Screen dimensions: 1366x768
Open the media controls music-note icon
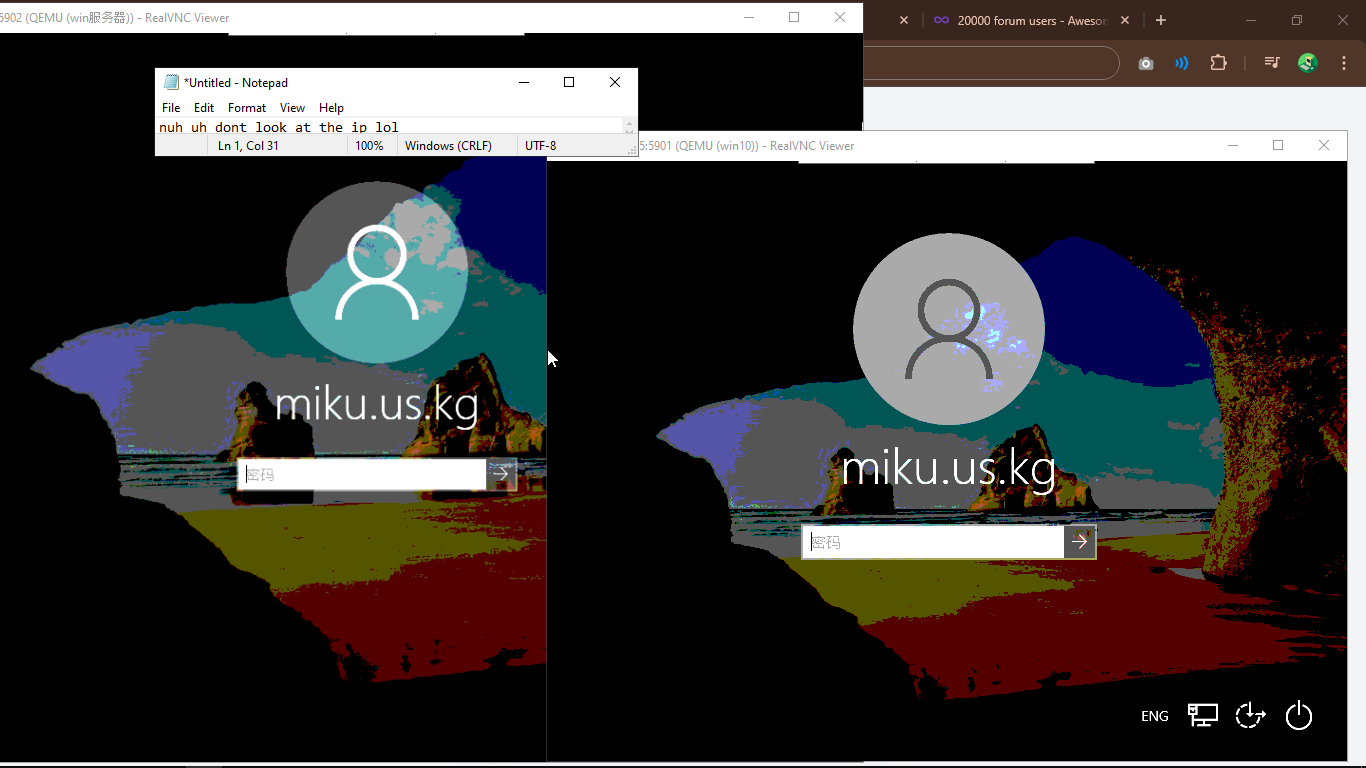coord(1271,63)
